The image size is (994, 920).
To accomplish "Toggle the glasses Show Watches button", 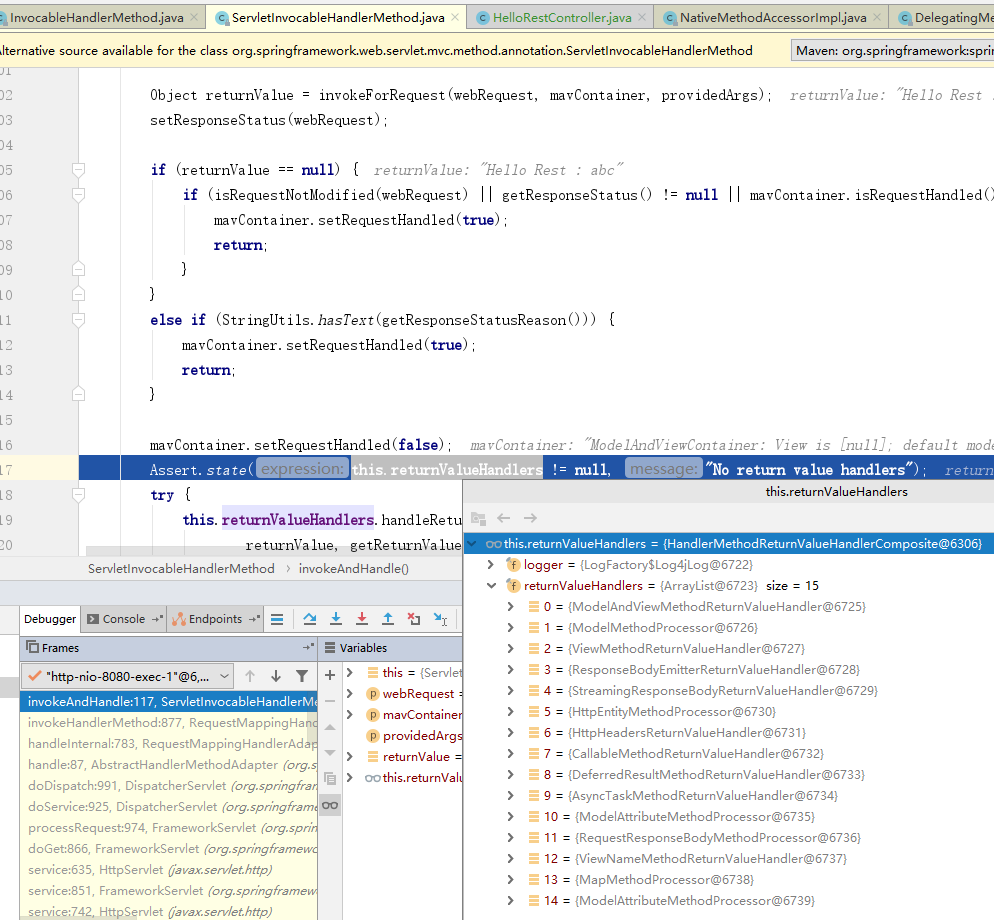I will [330, 805].
